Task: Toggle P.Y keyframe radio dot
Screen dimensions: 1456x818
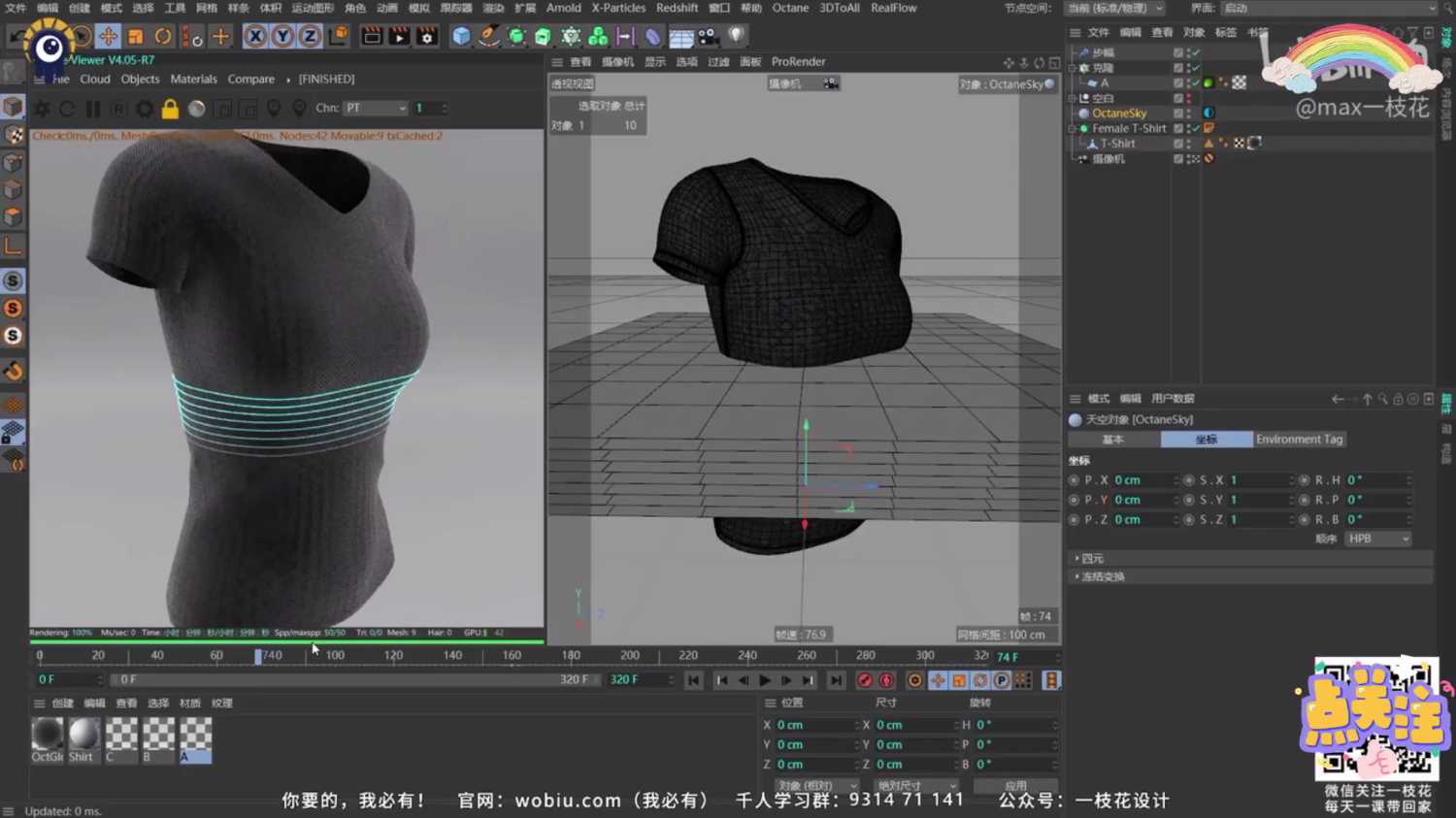Action: click(1074, 500)
